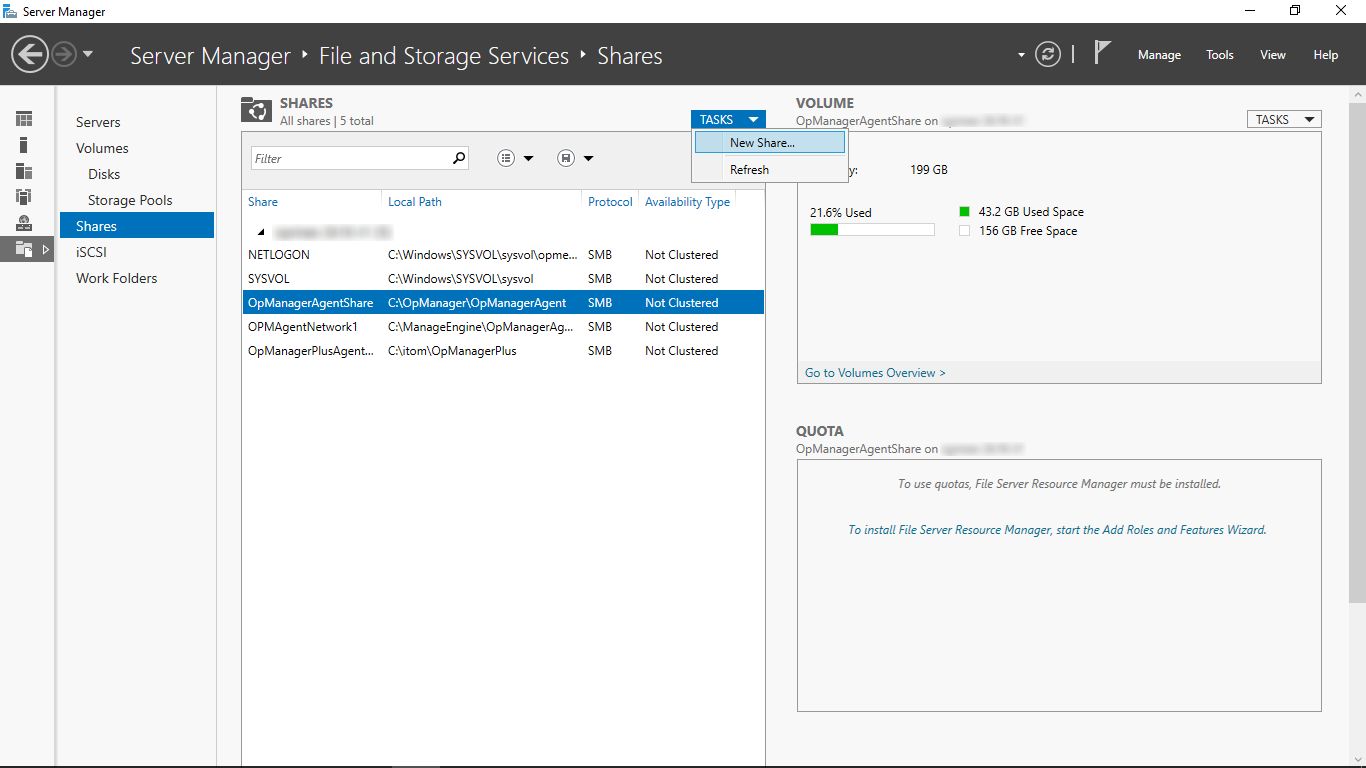Open the Dashboard icon in the left sidebar
The width and height of the screenshot is (1366, 768).
pos(24,119)
